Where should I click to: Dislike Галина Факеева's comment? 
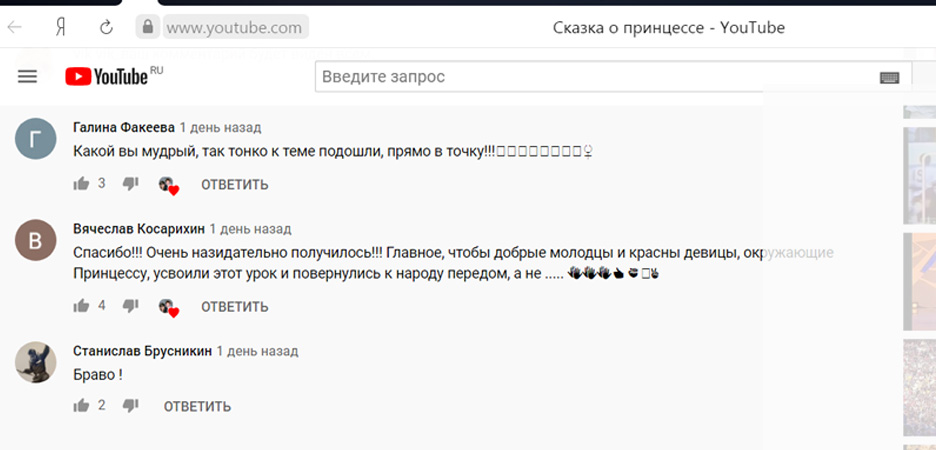[130, 184]
